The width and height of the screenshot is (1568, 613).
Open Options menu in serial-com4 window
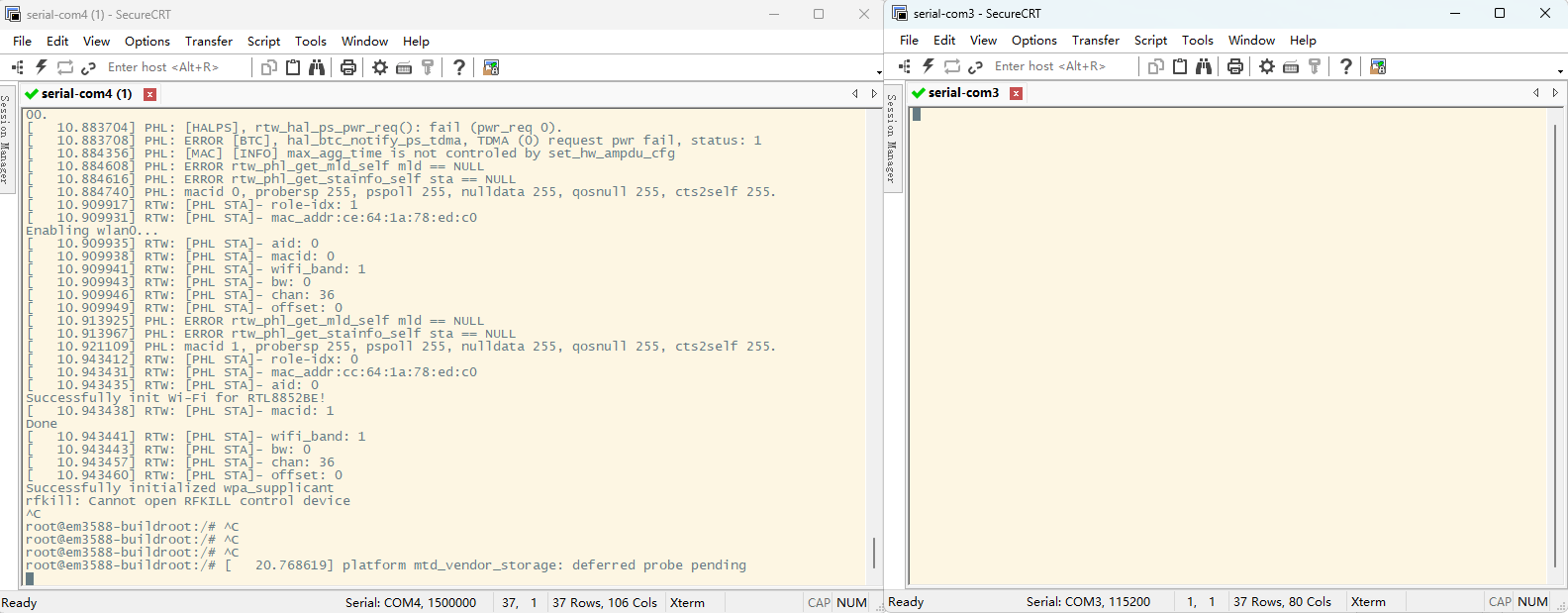(147, 42)
